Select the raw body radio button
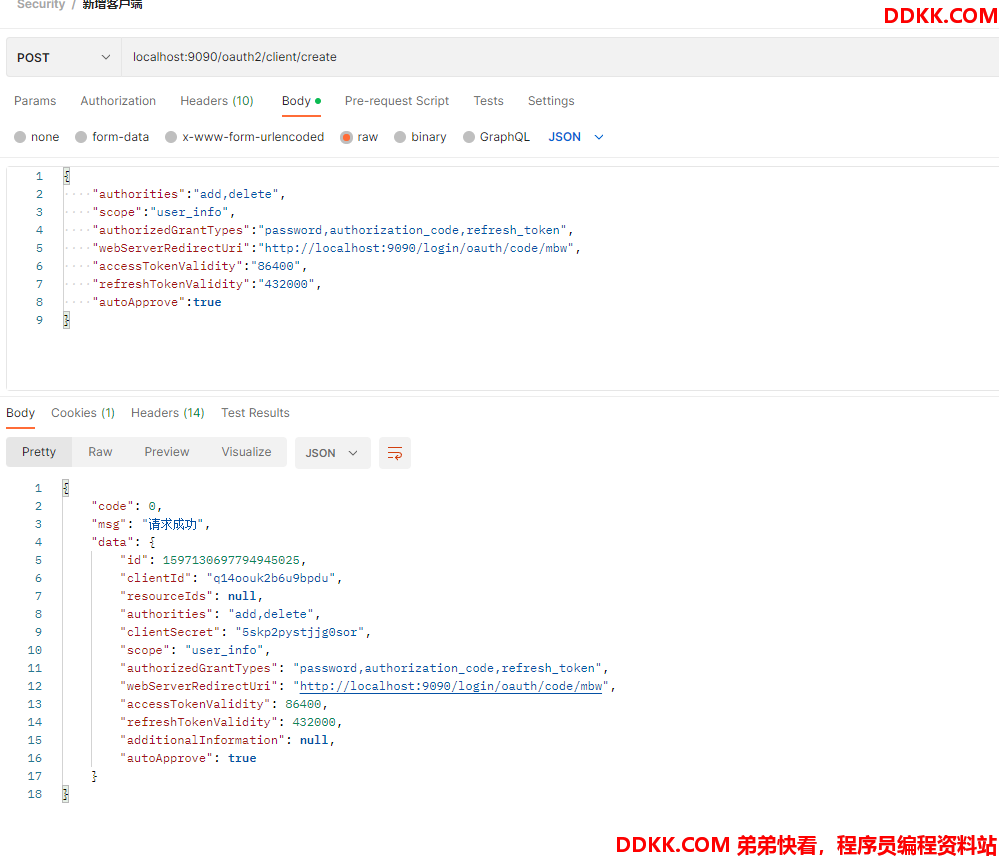Screen dimensions: 999x856 (347, 137)
